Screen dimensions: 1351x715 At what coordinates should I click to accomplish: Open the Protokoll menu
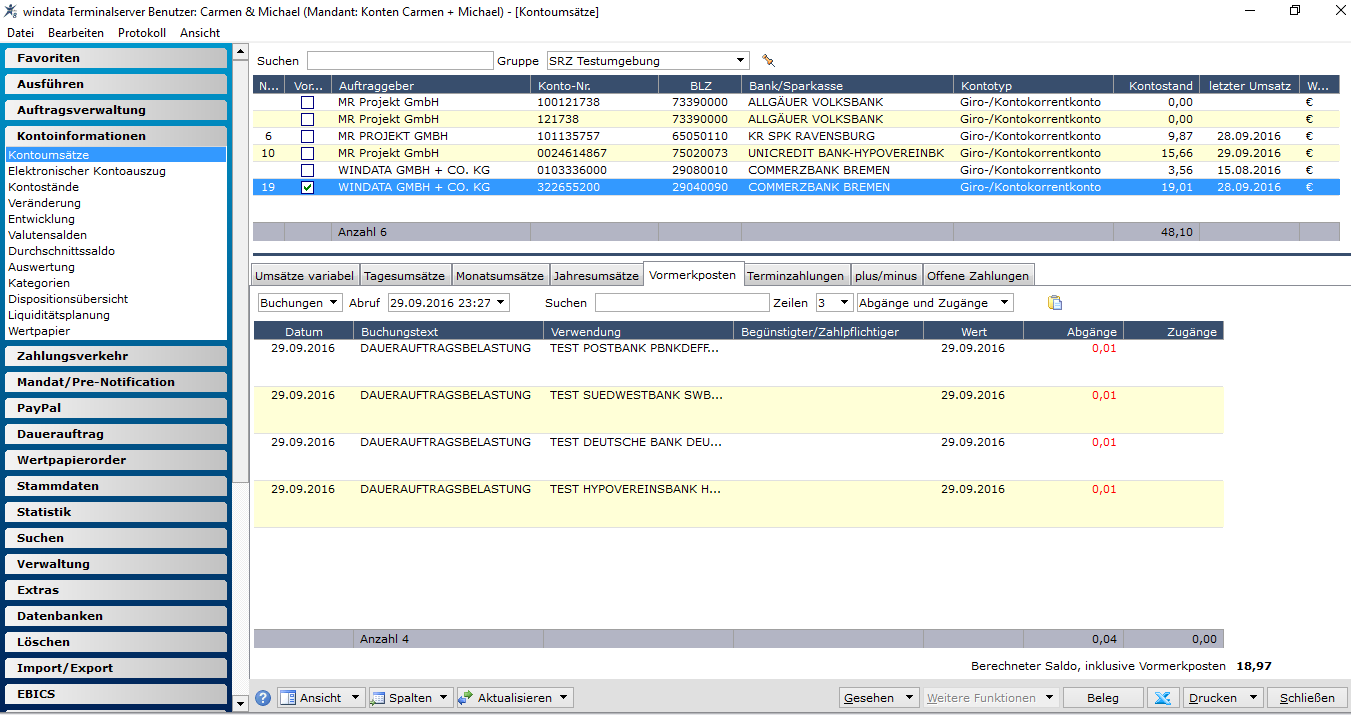pyautogui.click(x=142, y=33)
